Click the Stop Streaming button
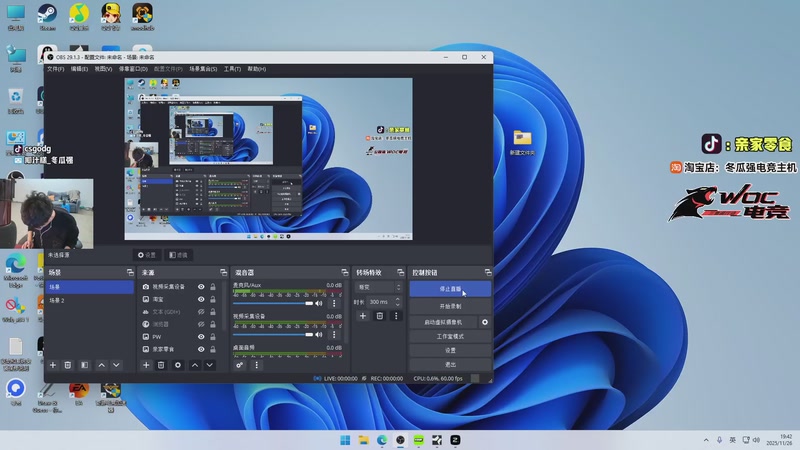Viewport: 800px width, 450px height. (x=450, y=289)
